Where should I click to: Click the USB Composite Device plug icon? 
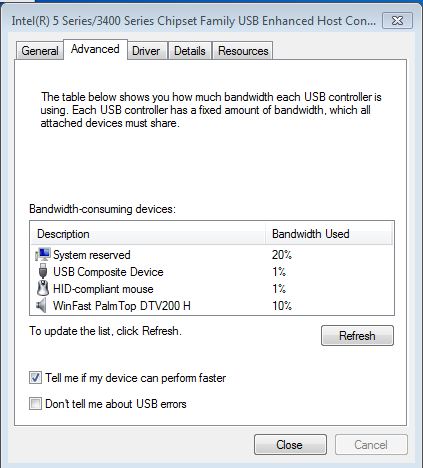click(43, 271)
